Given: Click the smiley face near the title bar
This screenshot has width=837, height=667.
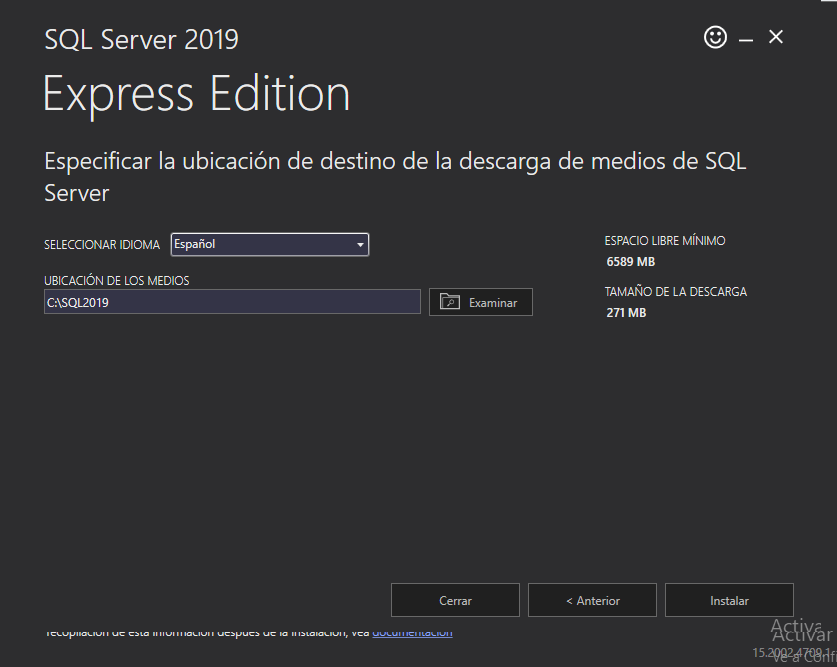Looking at the screenshot, I should (x=715, y=37).
